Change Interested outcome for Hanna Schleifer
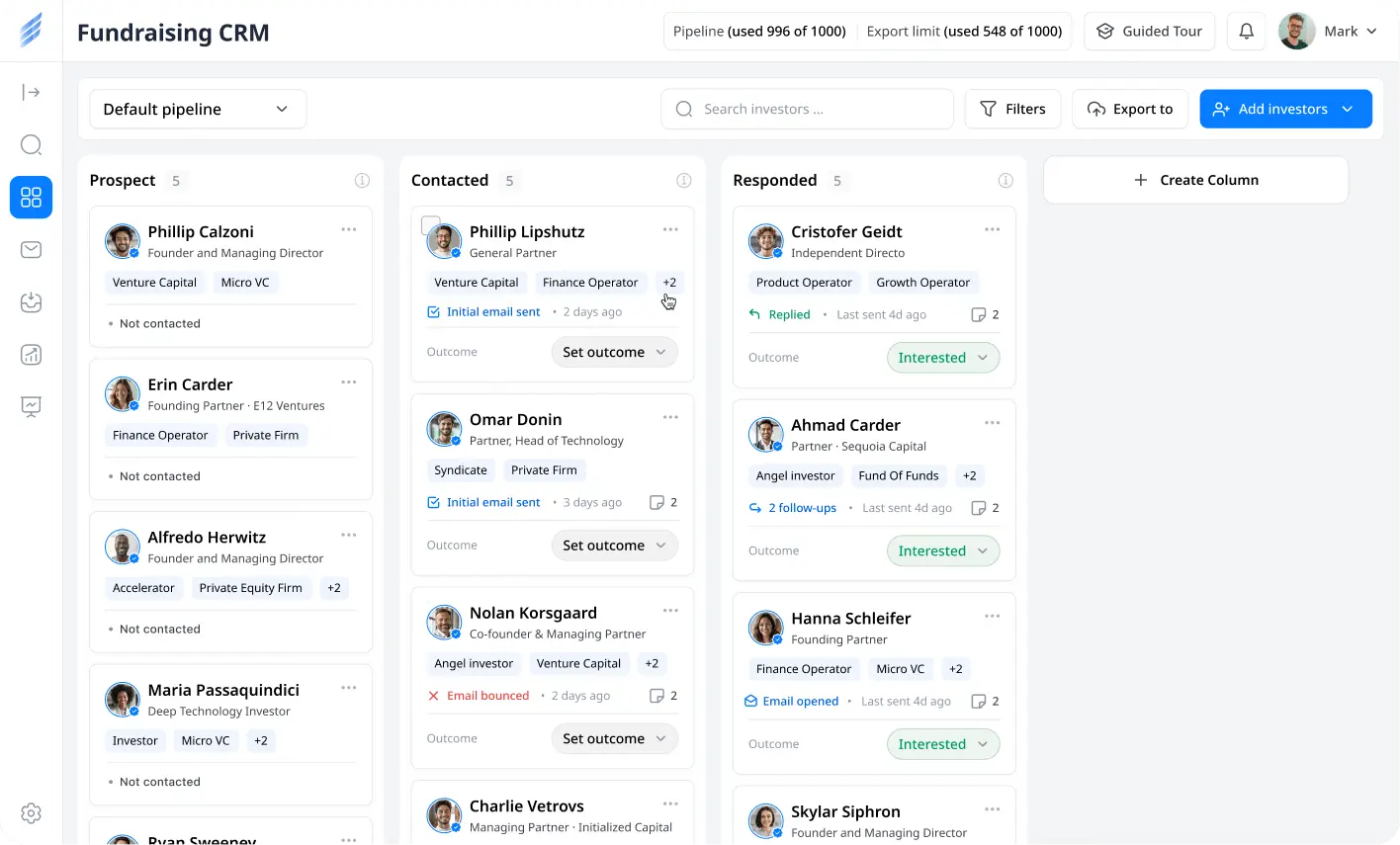The width and height of the screenshot is (1400, 845). (x=943, y=744)
